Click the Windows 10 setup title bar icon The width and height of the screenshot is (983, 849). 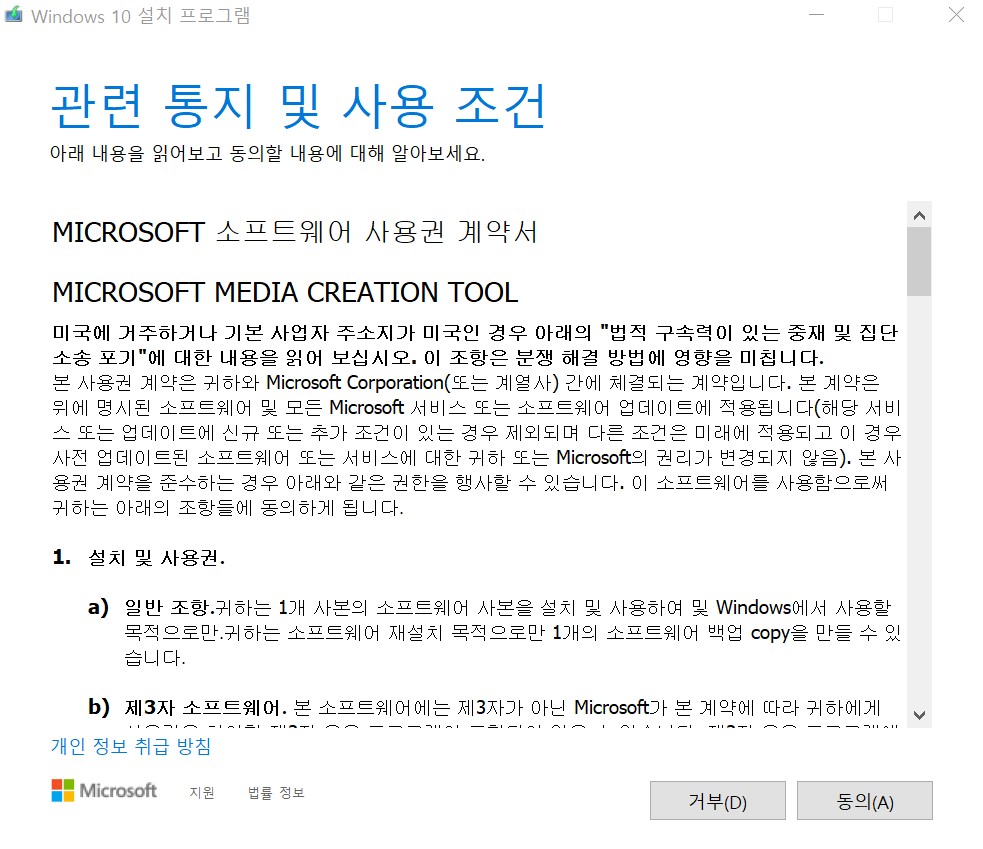click(14, 15)
